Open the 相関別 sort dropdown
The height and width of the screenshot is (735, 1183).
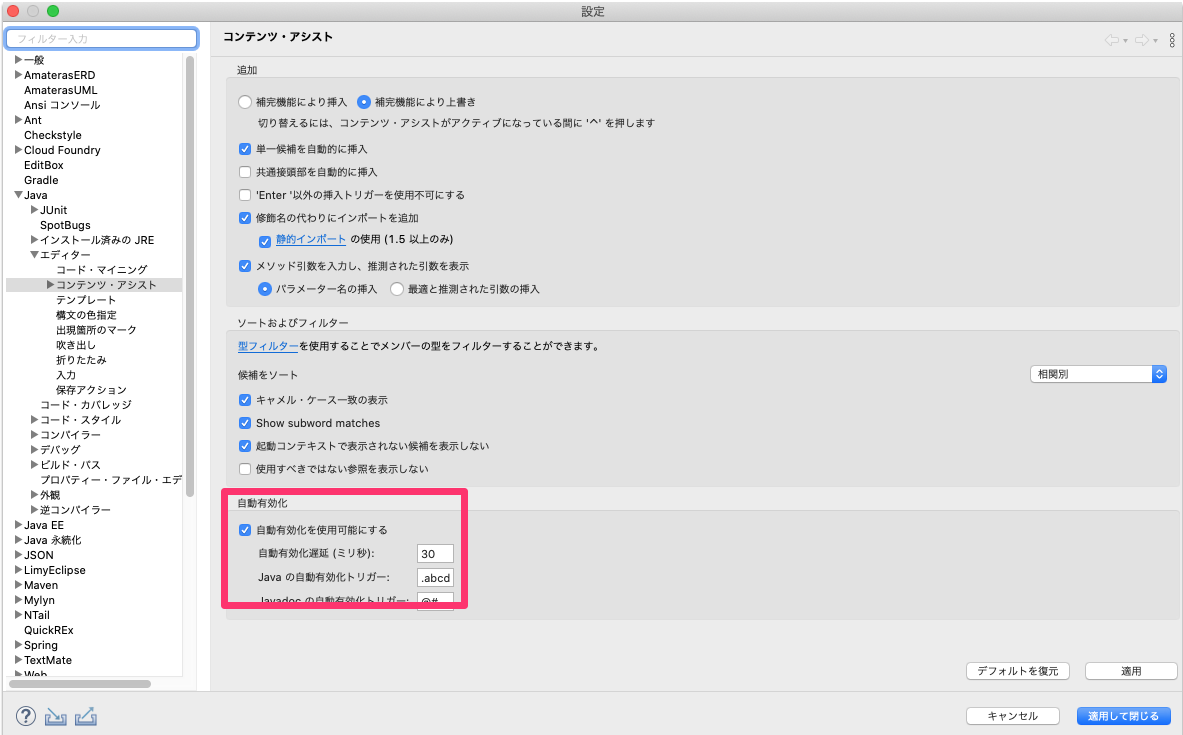(1097, 373)
